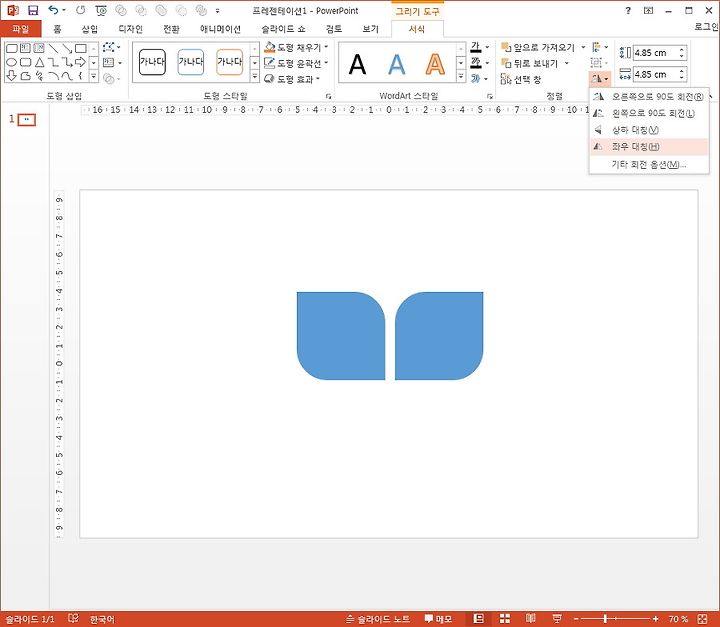Apply the blue outline 가나다 shape style
The image size is (720, 627).
191,62
